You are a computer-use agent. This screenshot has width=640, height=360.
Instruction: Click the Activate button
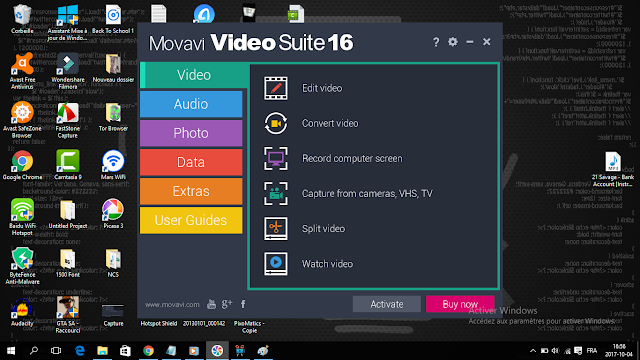coord(387,304)
